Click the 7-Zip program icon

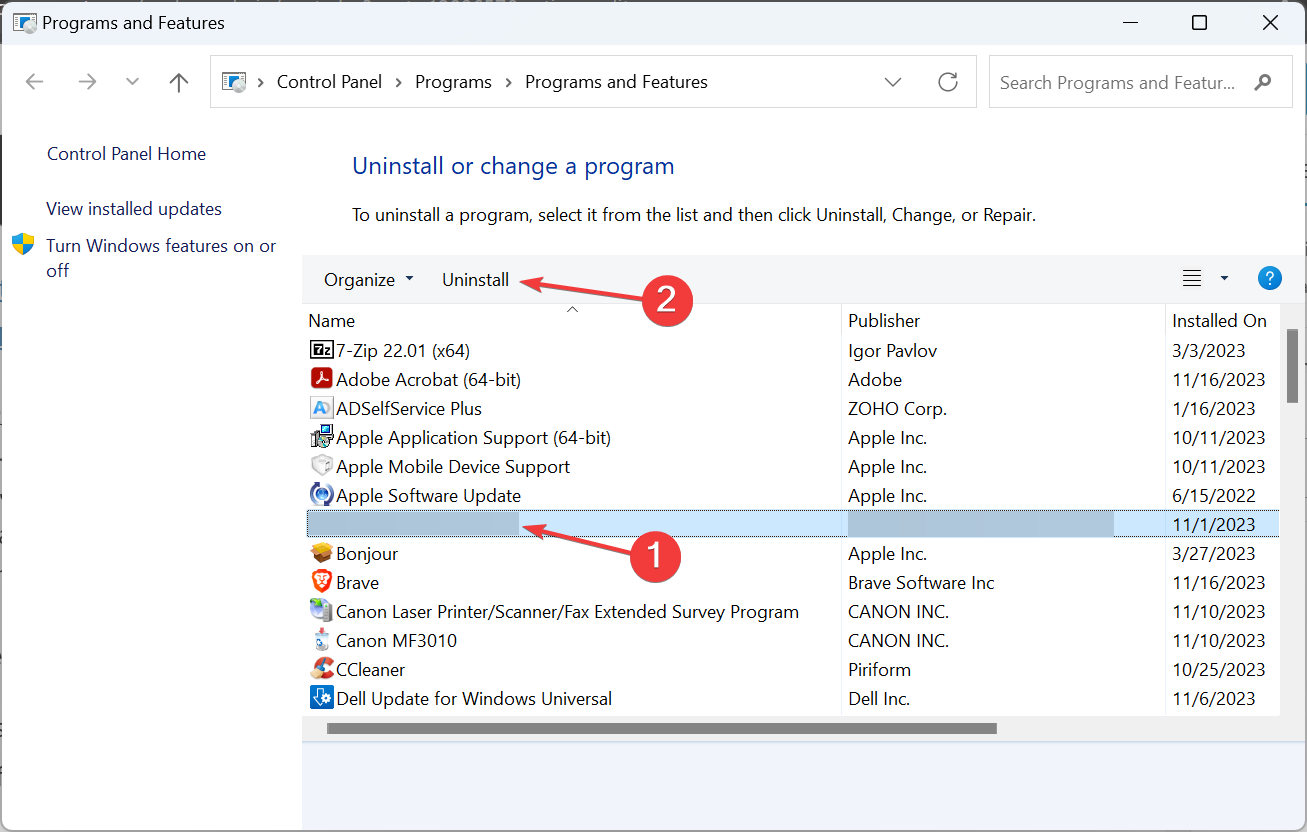click(x=321, y=351)
